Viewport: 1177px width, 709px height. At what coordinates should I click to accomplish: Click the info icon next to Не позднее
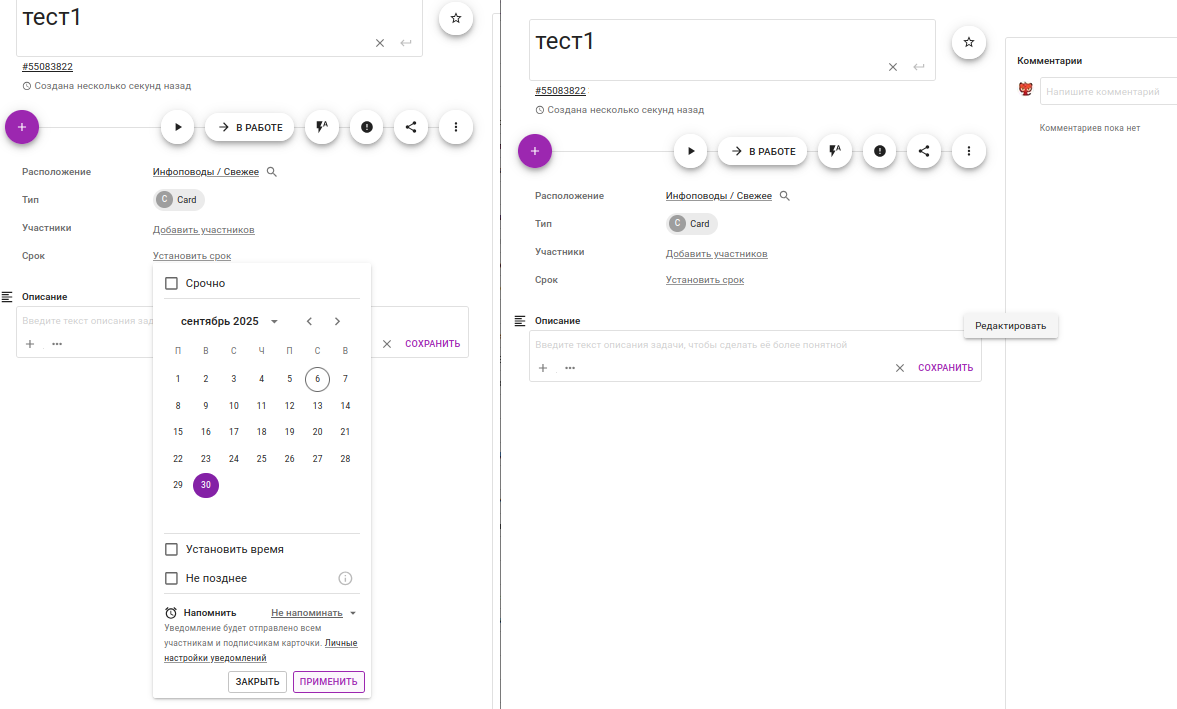345,578
